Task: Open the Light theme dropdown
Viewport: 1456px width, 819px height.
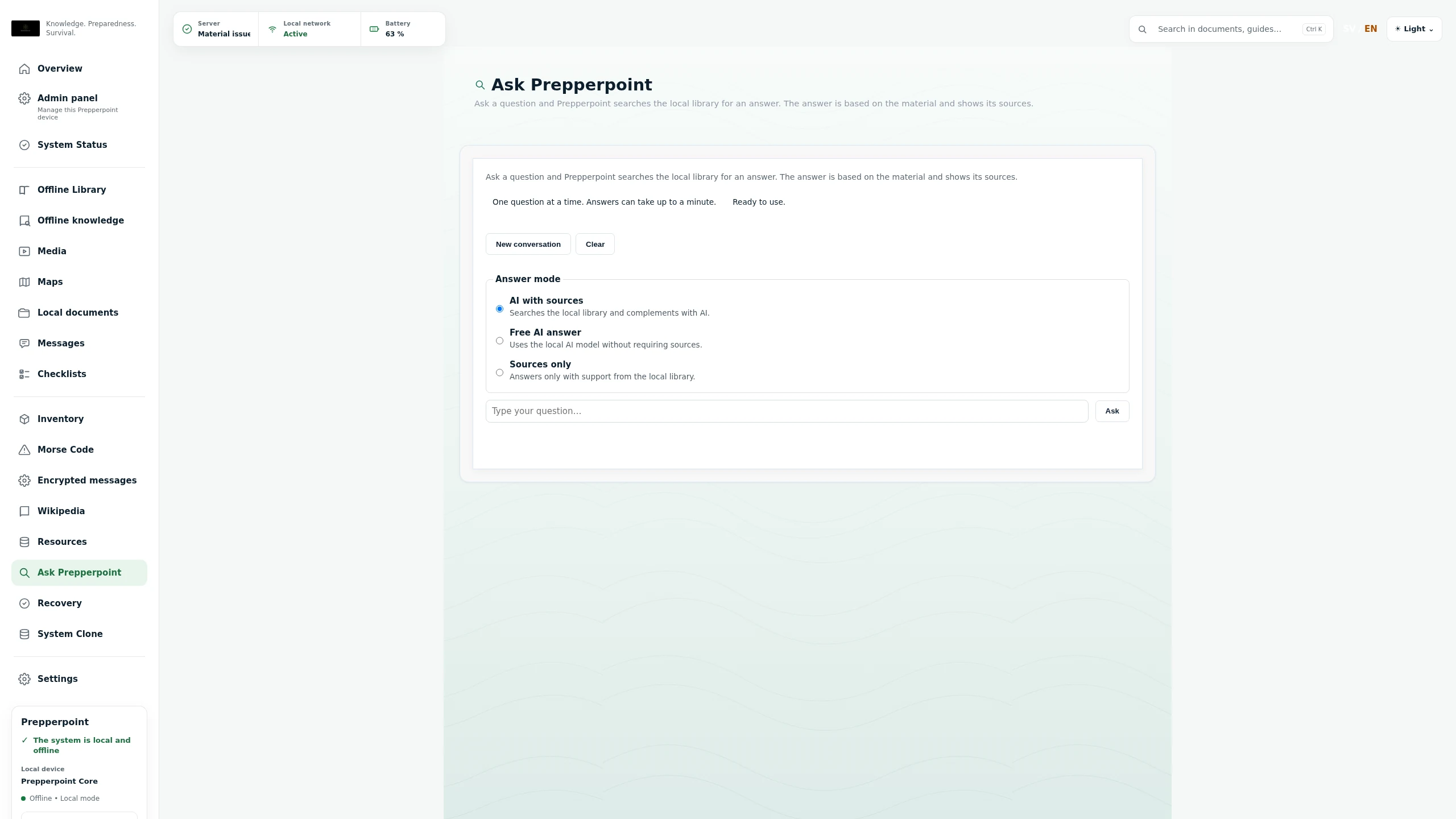Action: tap(1414, 29)
